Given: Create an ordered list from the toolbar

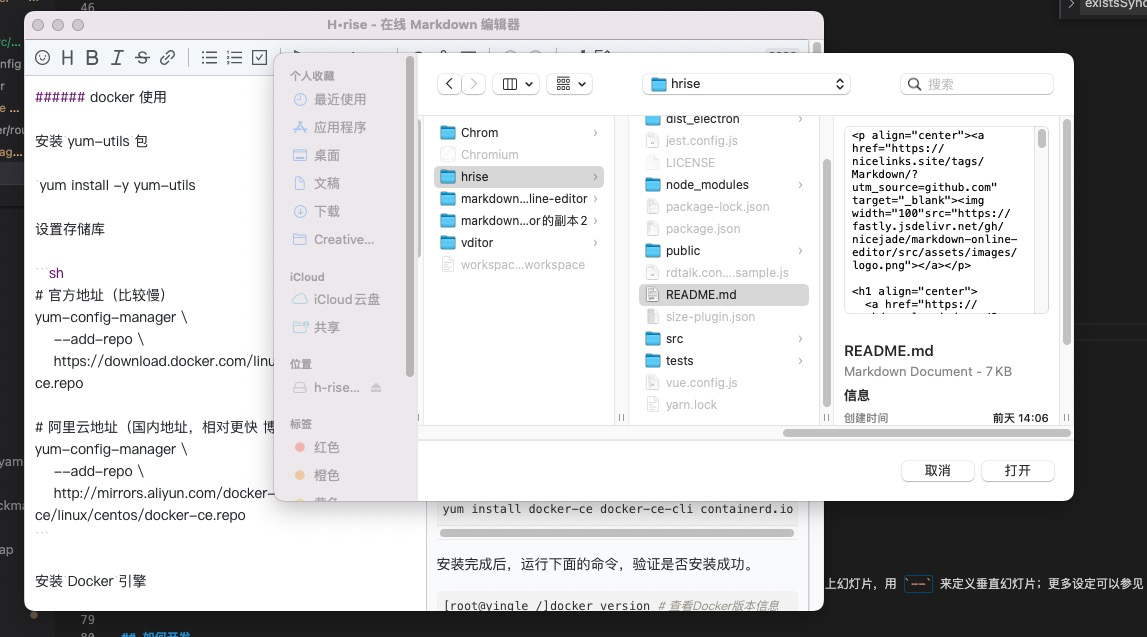Looking at the screenshot, I should (x=233, y=58).
